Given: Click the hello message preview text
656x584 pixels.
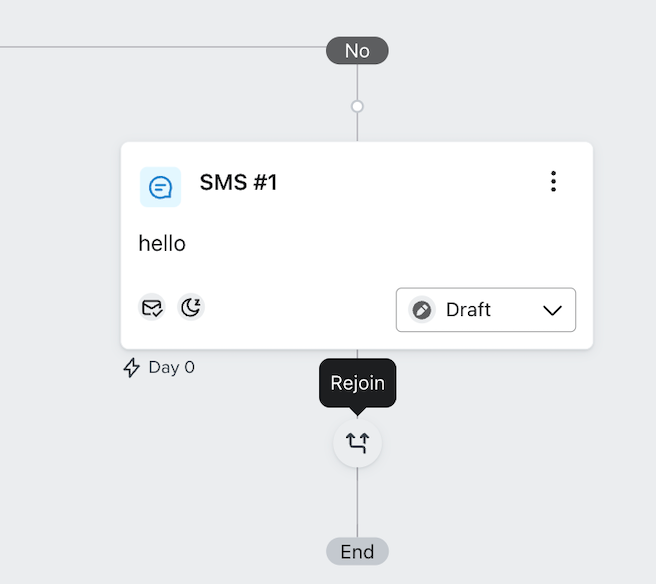Looking at the screenshot, I should [162, 243].
